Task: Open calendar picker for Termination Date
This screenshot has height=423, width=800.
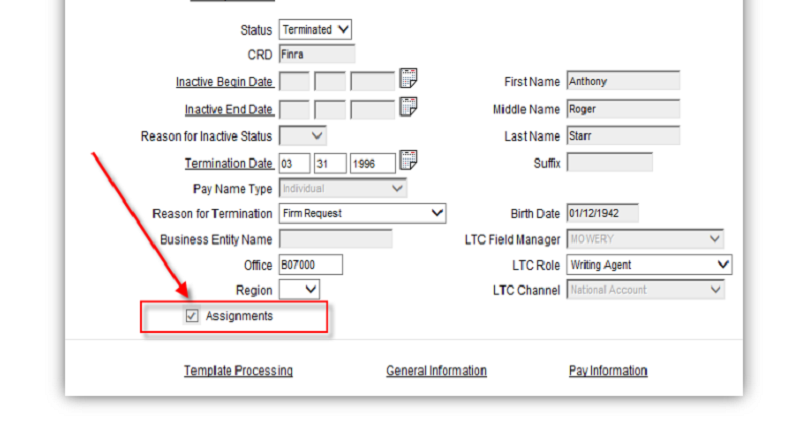Action: pyautogui.click(x=408, y=160)
